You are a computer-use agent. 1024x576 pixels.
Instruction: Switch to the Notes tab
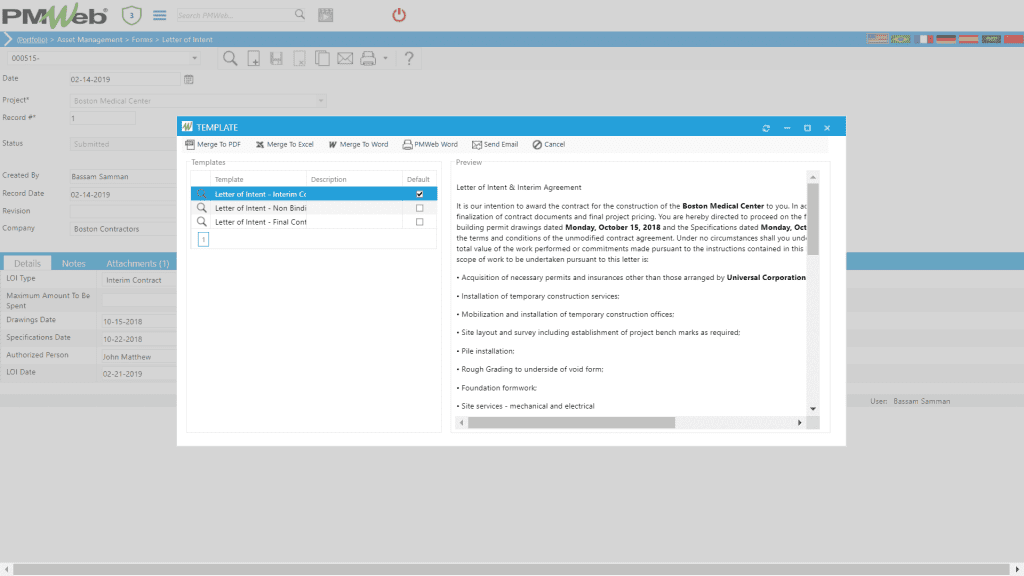click(x=73, y=263)
